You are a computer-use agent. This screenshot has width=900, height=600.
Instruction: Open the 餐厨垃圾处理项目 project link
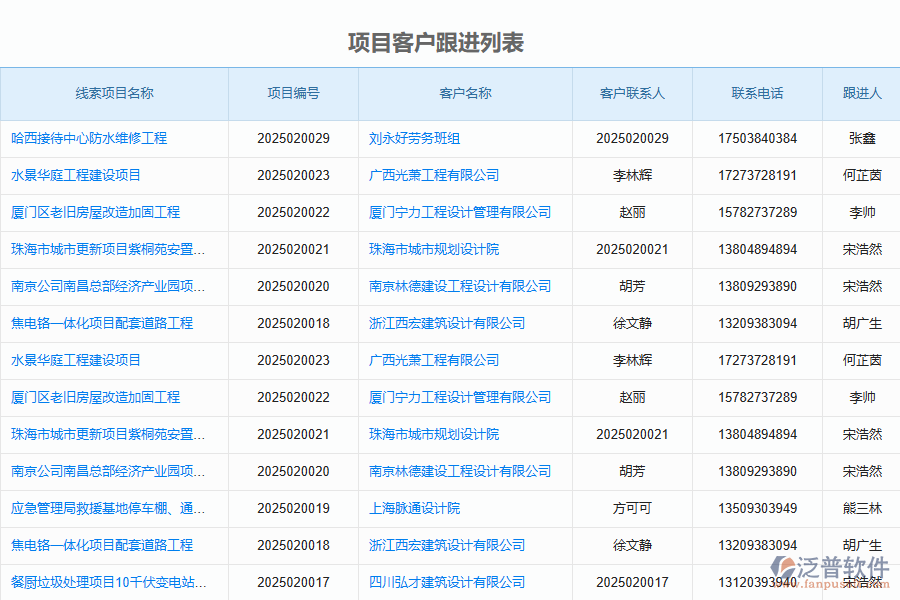click(109, 582)
